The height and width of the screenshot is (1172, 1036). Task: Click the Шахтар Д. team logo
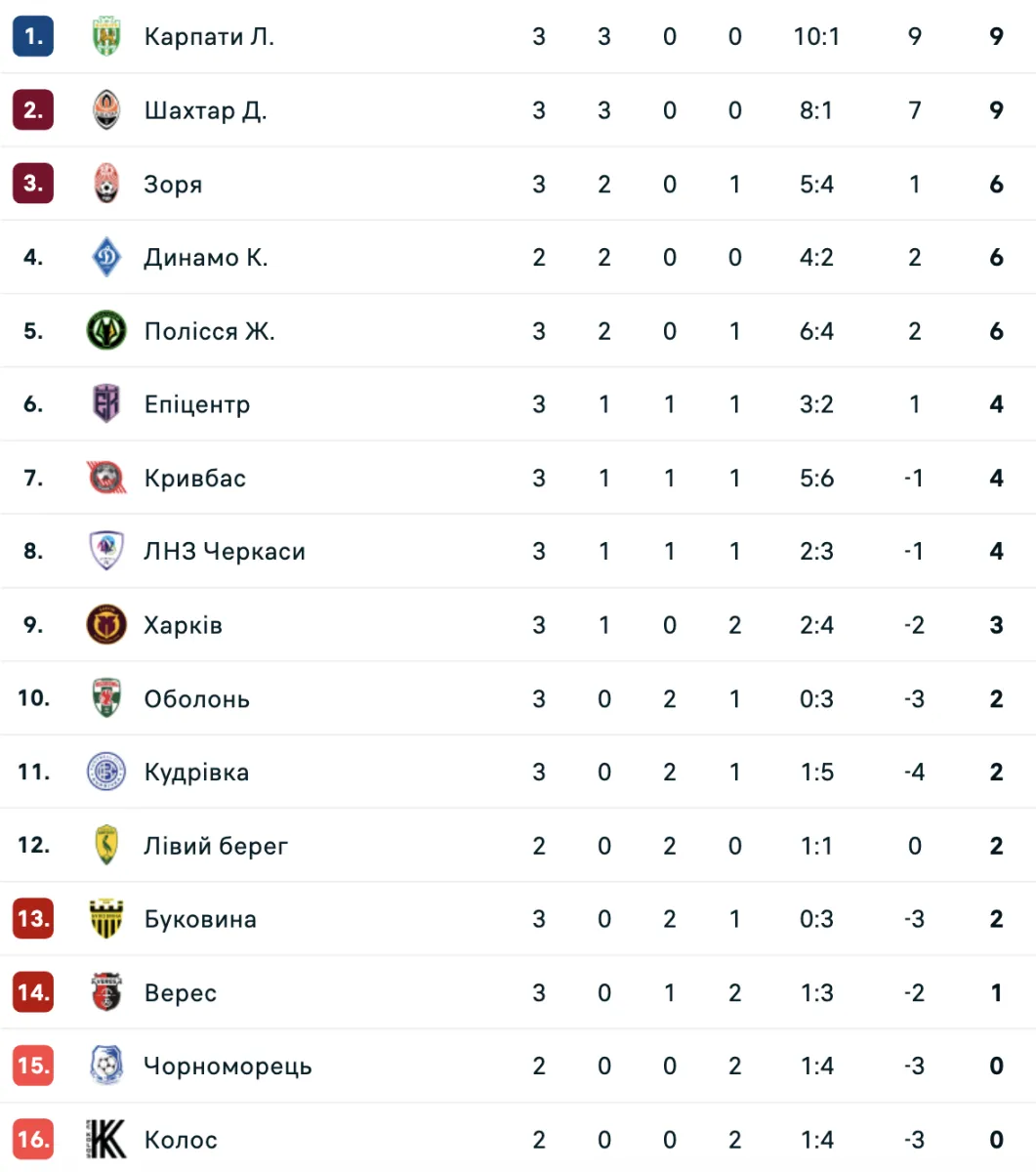(x=106, y=110)
